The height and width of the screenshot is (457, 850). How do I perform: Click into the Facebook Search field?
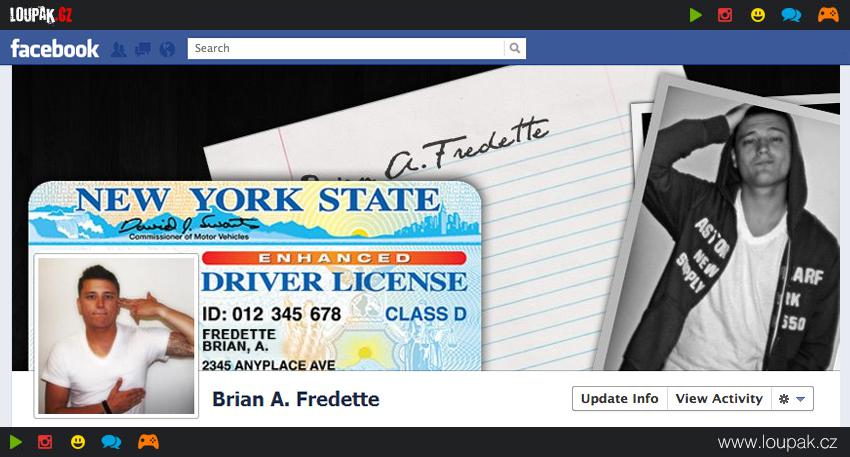[346, 48]
